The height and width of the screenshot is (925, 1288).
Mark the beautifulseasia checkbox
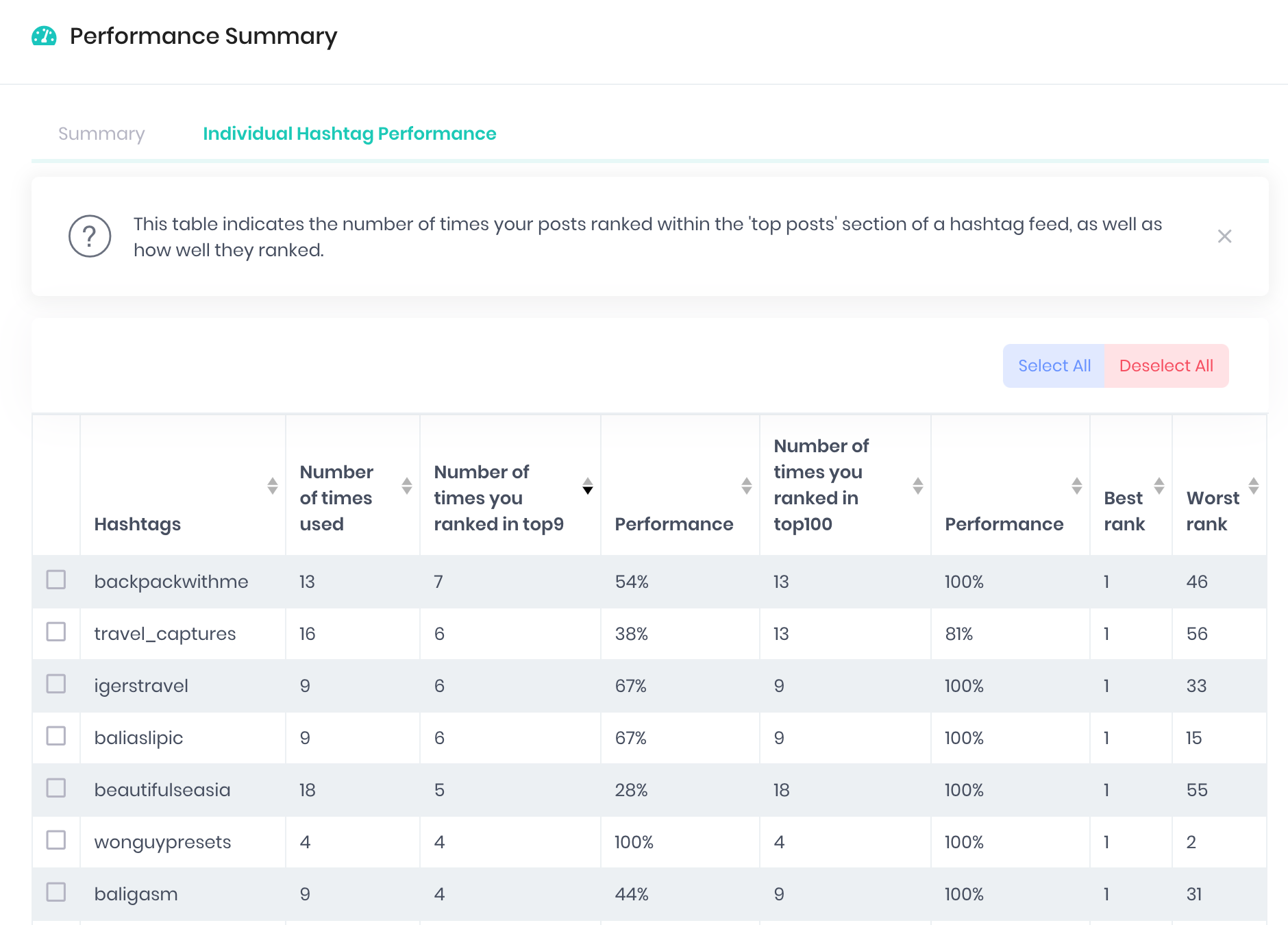tap(56, 788)
